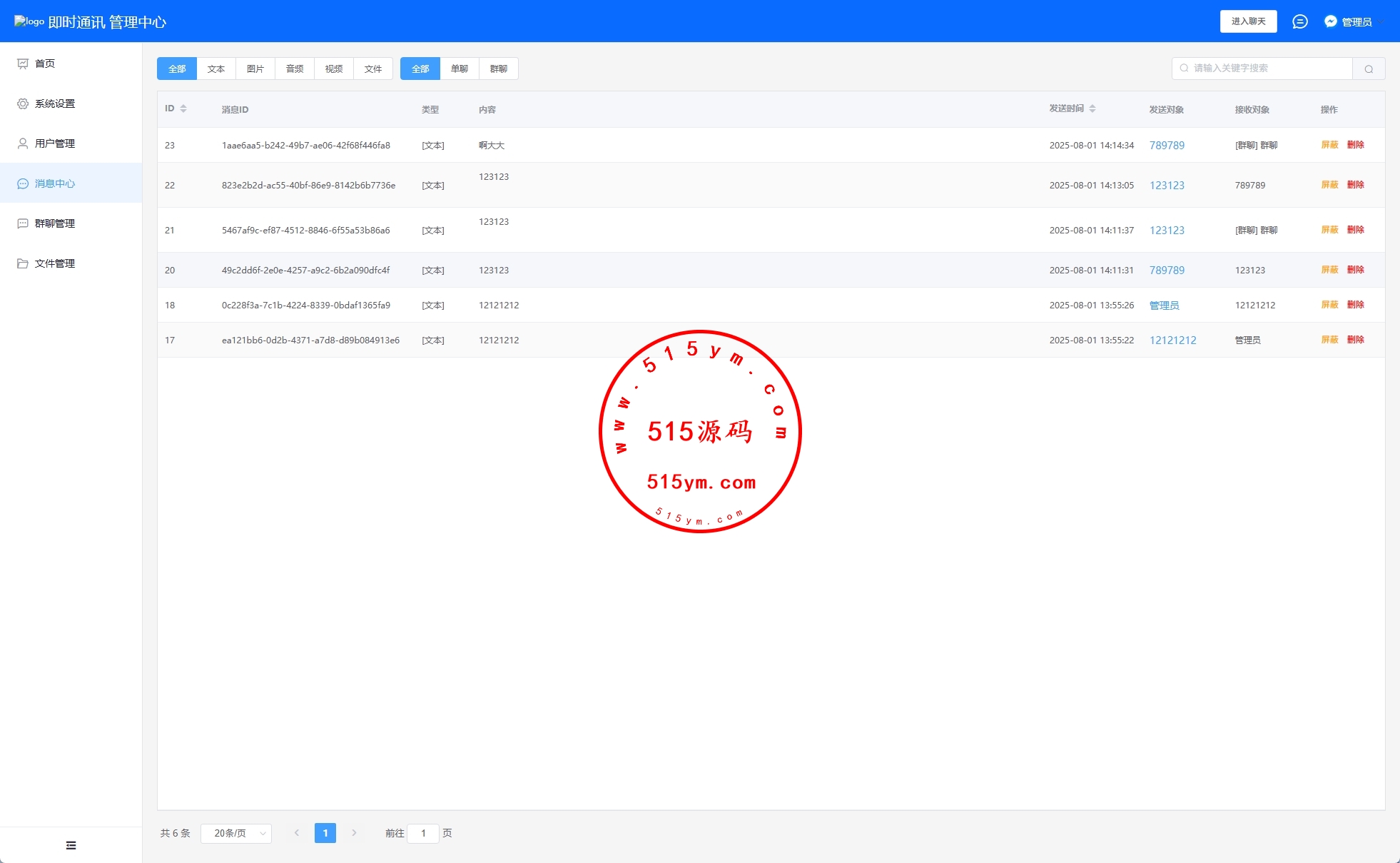The image size is (1400, 863).
Task: Open 文件管理 folder item
Action: [54, 263]
